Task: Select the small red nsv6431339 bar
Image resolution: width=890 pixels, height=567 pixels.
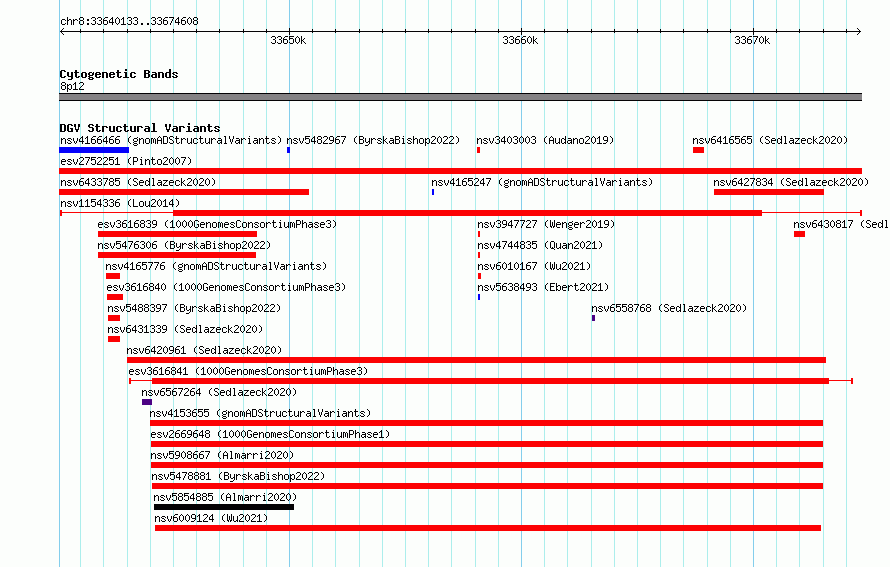Action: [114, 339]
